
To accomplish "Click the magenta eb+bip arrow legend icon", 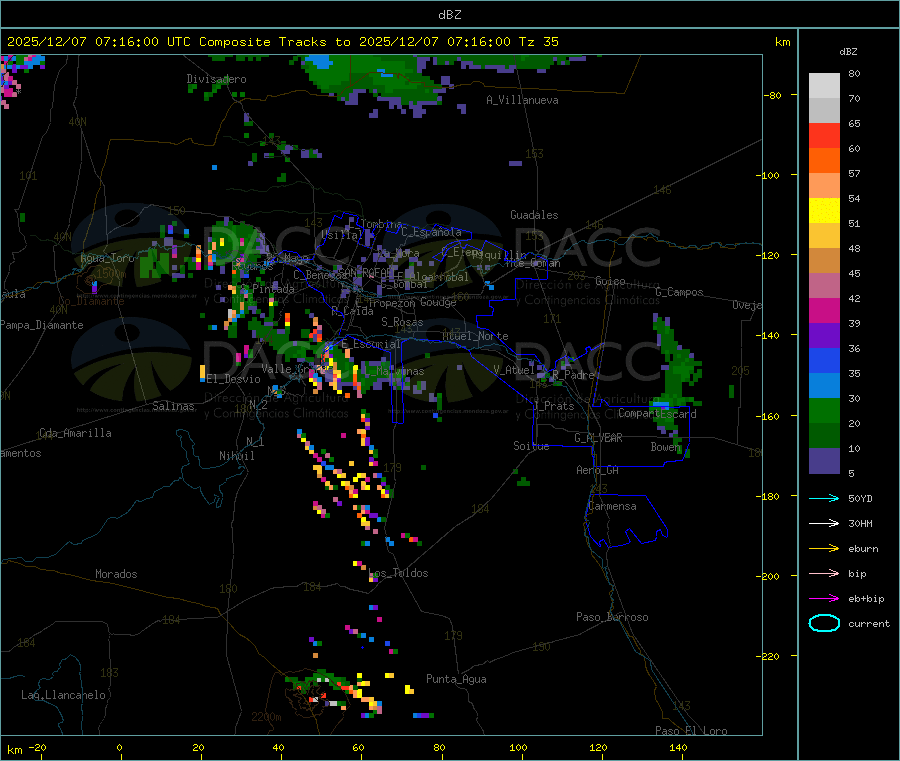I will click(824, 599).
